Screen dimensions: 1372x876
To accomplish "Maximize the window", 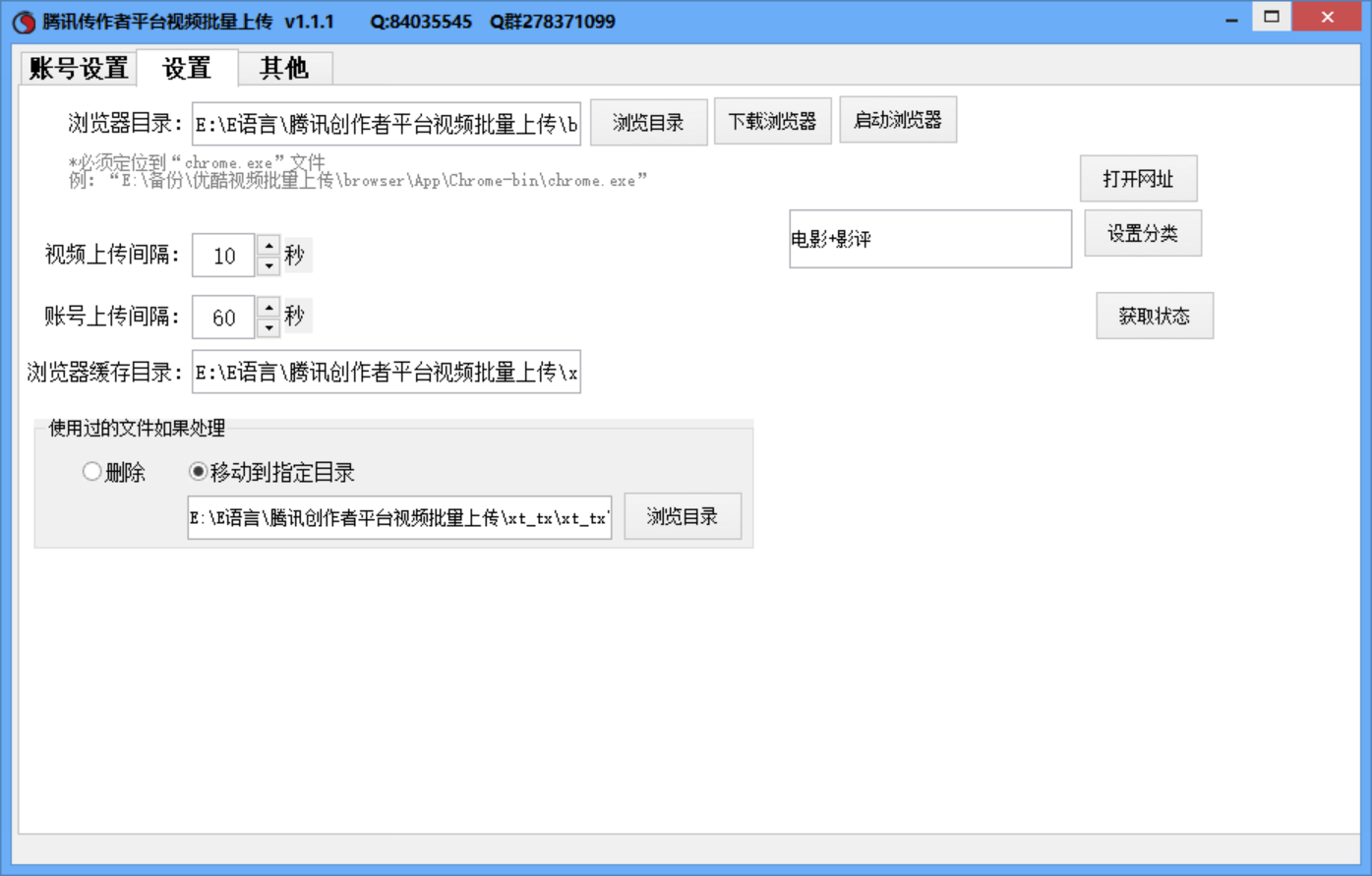I will [1272, 17].
